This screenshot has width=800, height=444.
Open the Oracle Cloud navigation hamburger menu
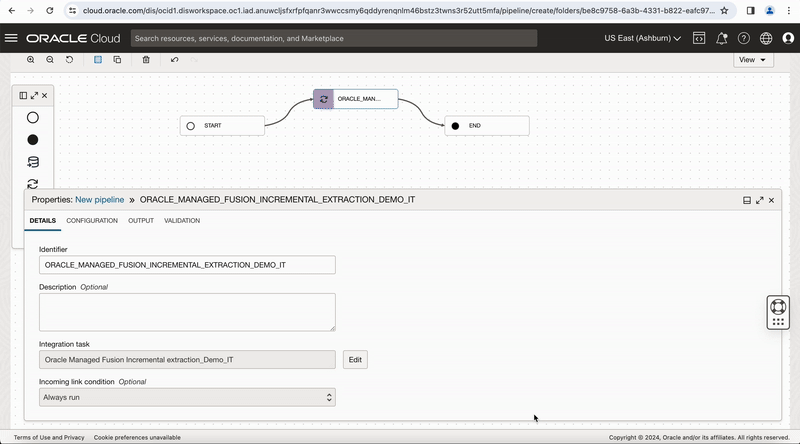[x=11, y=38]
